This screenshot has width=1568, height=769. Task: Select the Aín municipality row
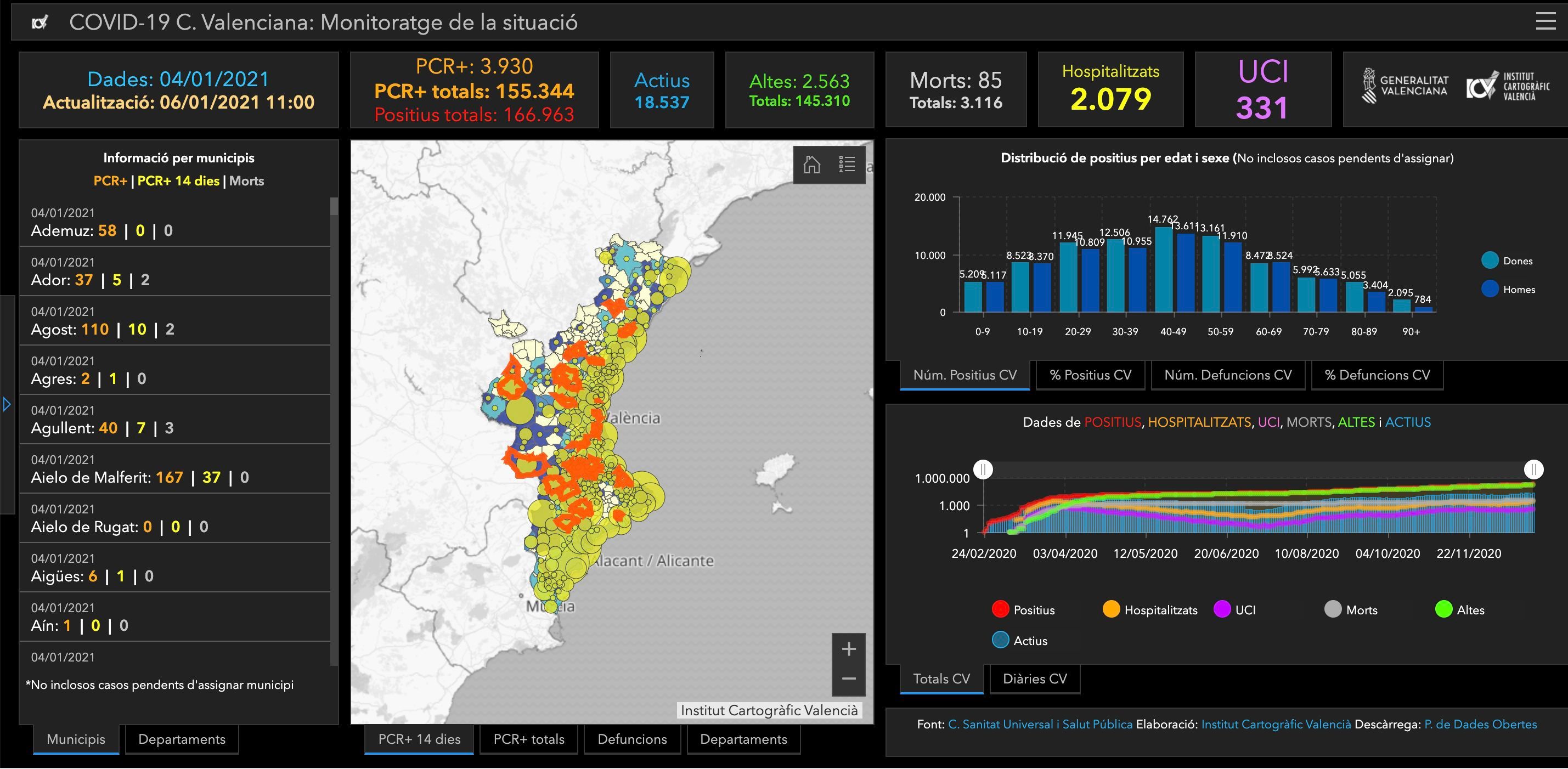coord(174,617)
